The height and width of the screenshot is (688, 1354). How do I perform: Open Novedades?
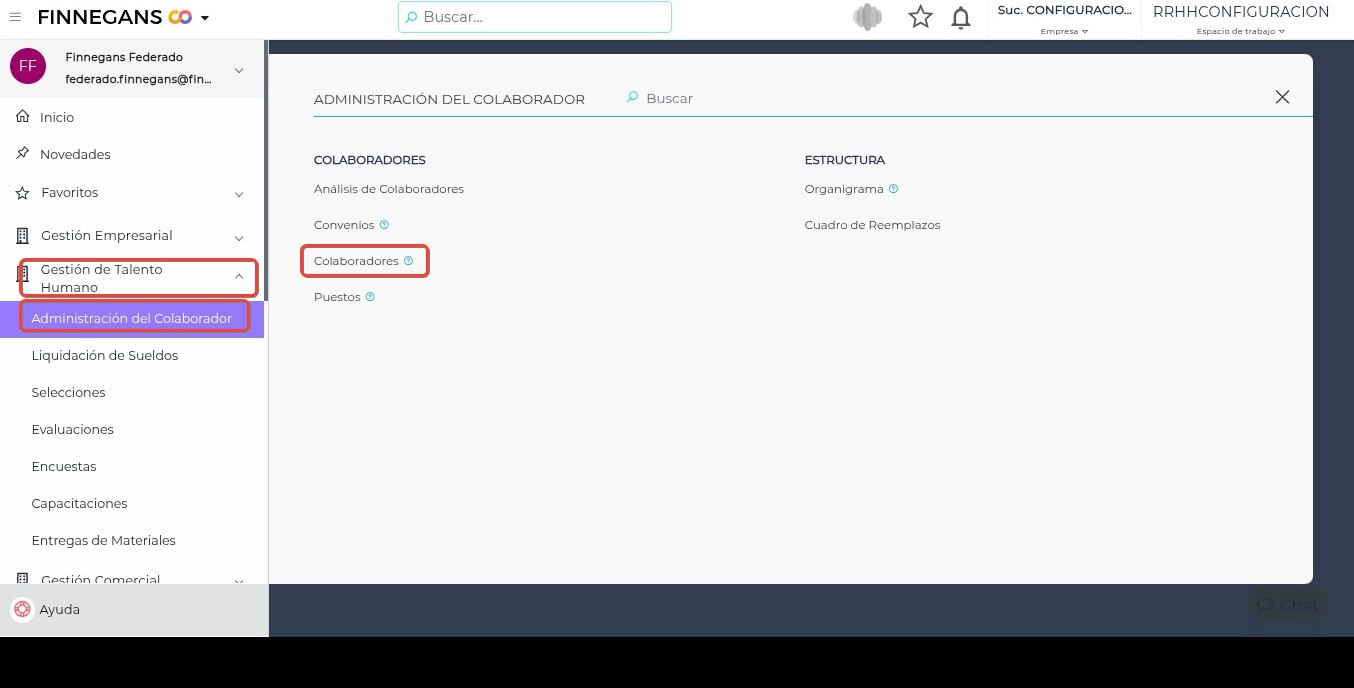(75, 154)
